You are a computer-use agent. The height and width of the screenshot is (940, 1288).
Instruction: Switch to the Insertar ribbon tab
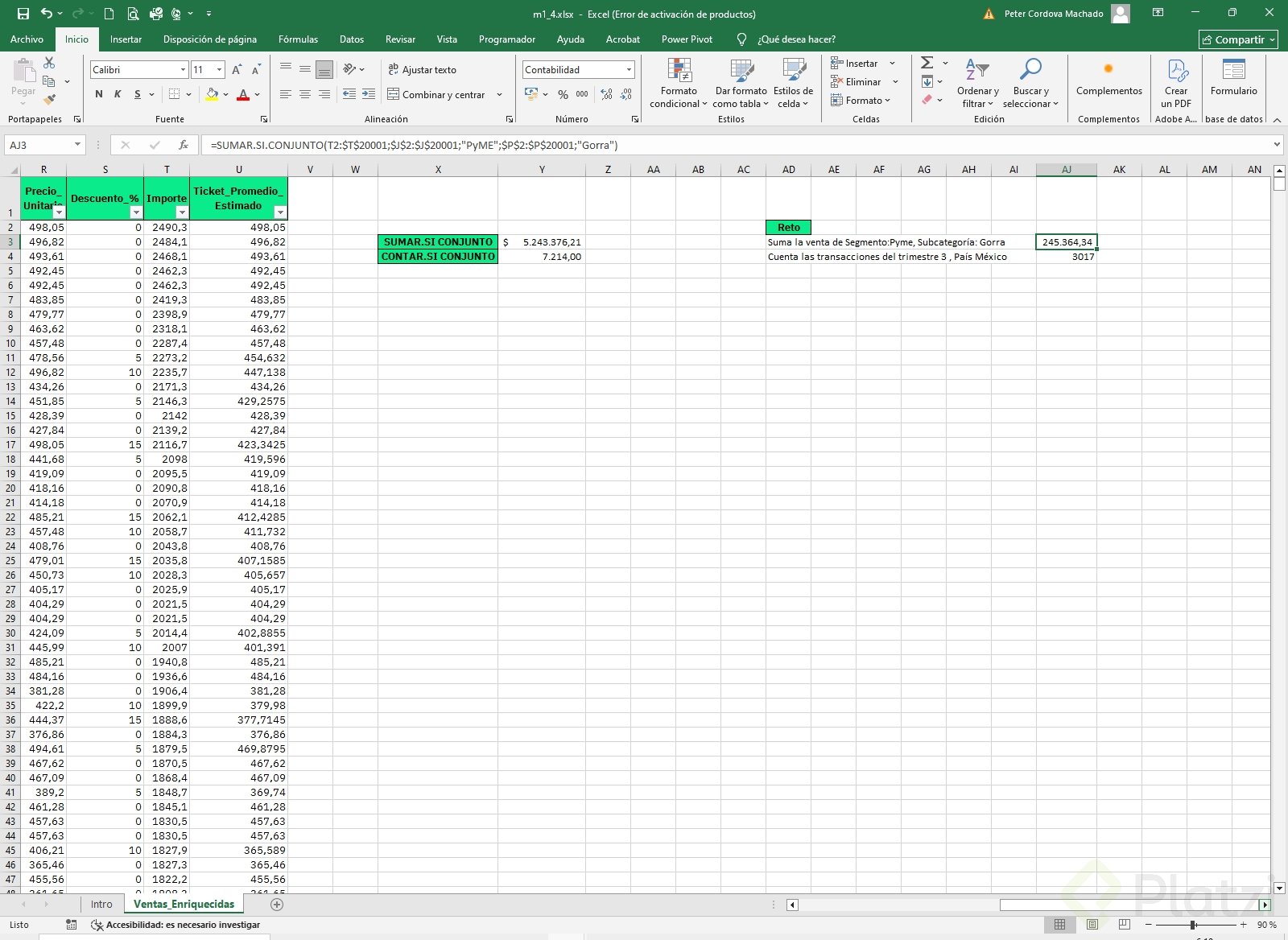click(126, 39)
